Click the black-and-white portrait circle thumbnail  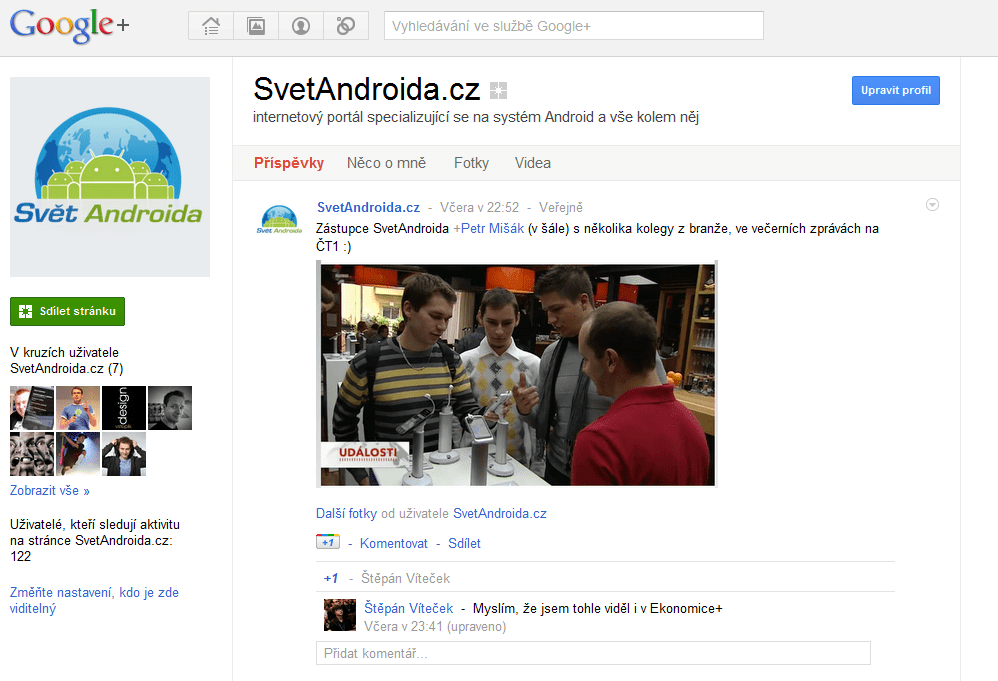pyautogui.click(x=170, y=408)
